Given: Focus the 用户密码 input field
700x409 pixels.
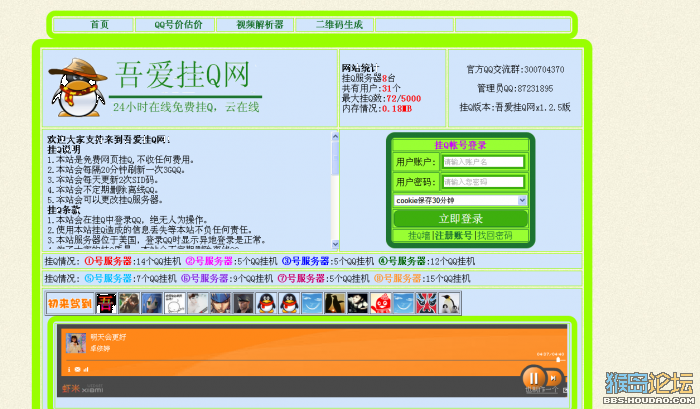Looking at the screenshot, I should pos(483,182).
